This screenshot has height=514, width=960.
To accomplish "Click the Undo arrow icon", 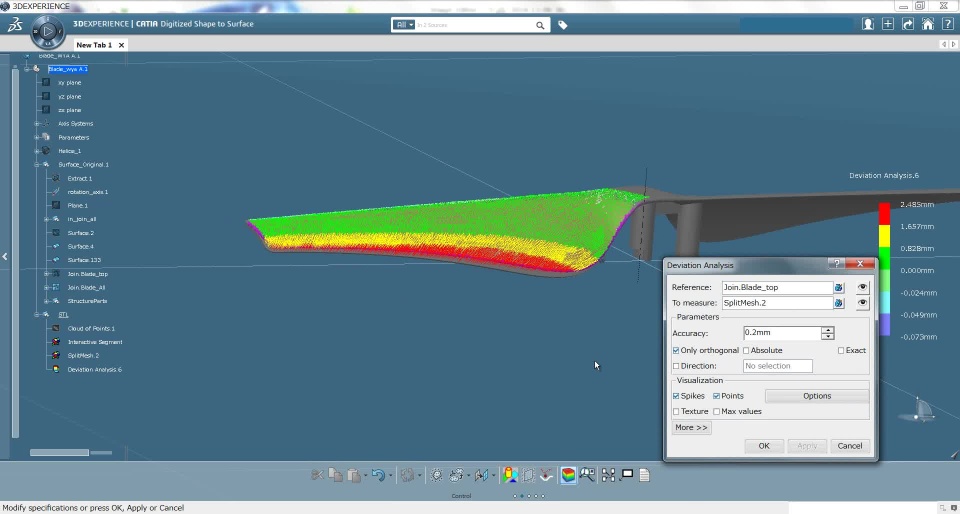I will pos(378,475).
